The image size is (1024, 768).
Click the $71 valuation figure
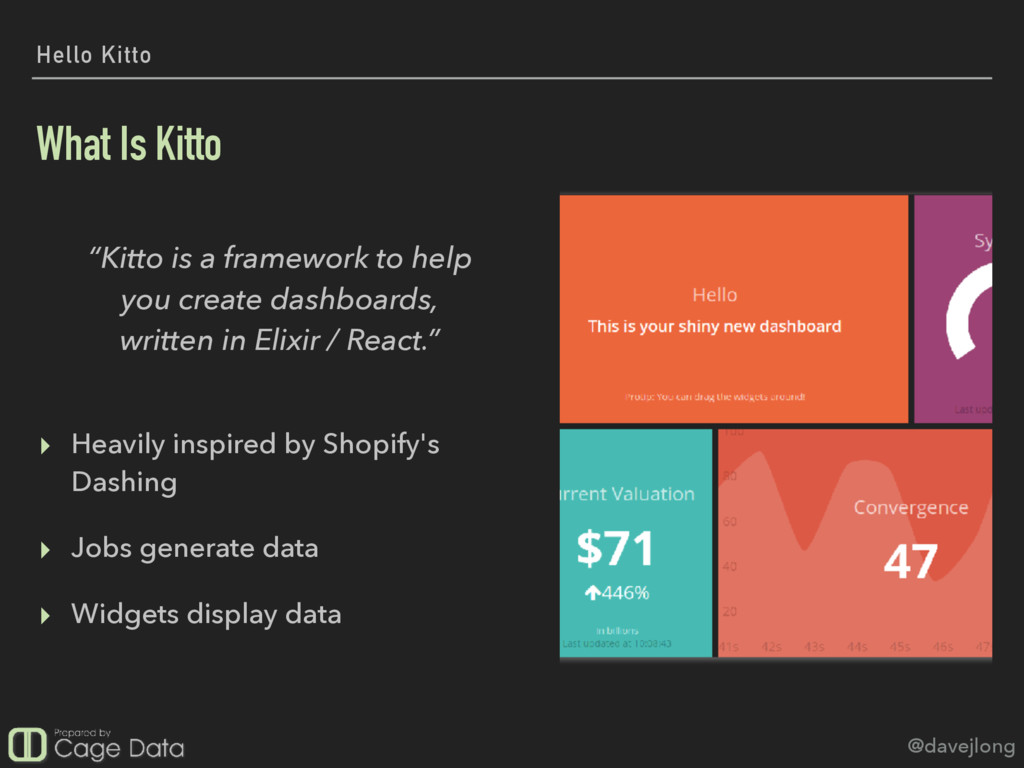(615, 548)
